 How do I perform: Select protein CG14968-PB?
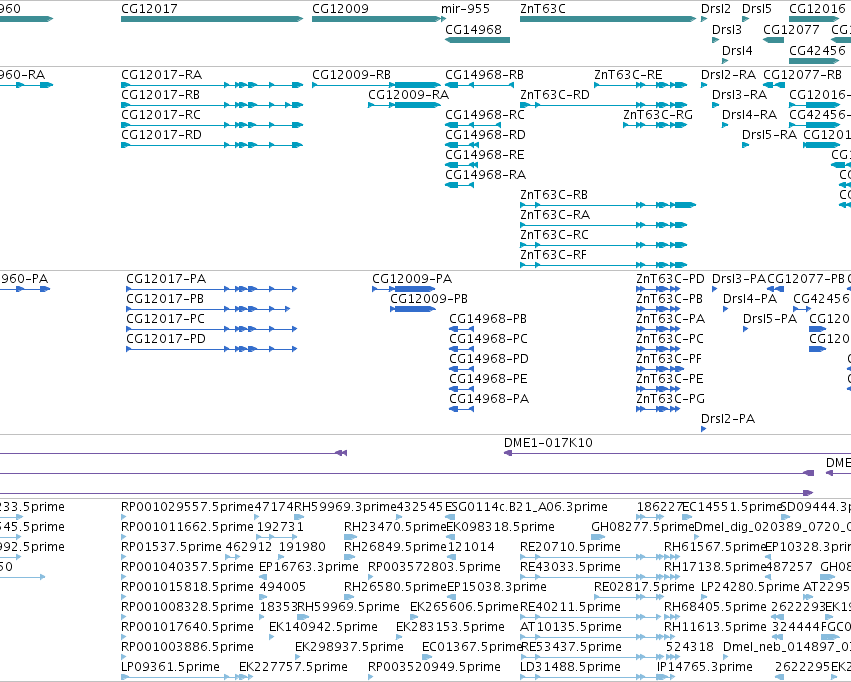(462, 329)
